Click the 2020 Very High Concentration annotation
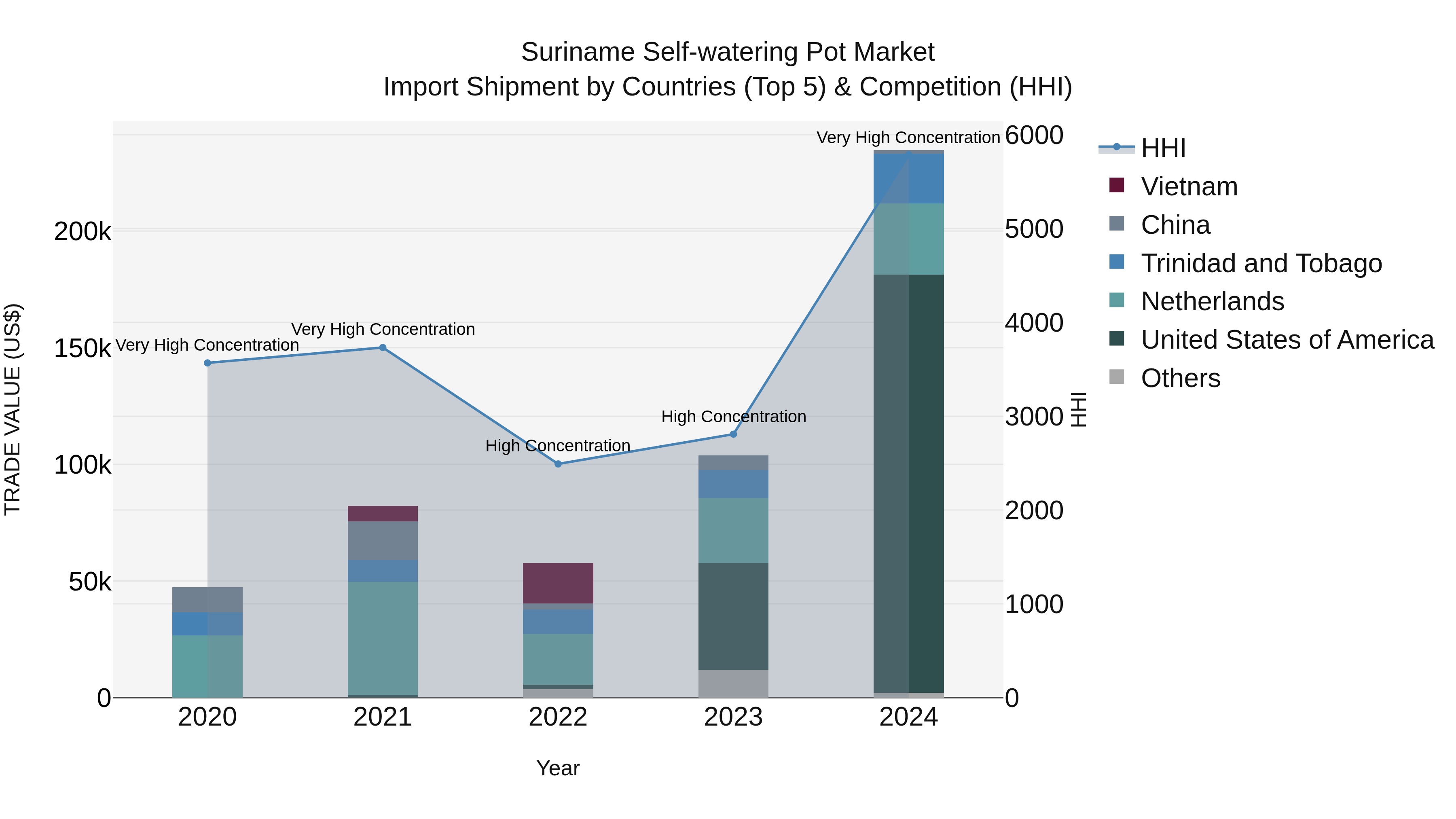Screen dimensions: 1456x819 (x=207, y=345)
